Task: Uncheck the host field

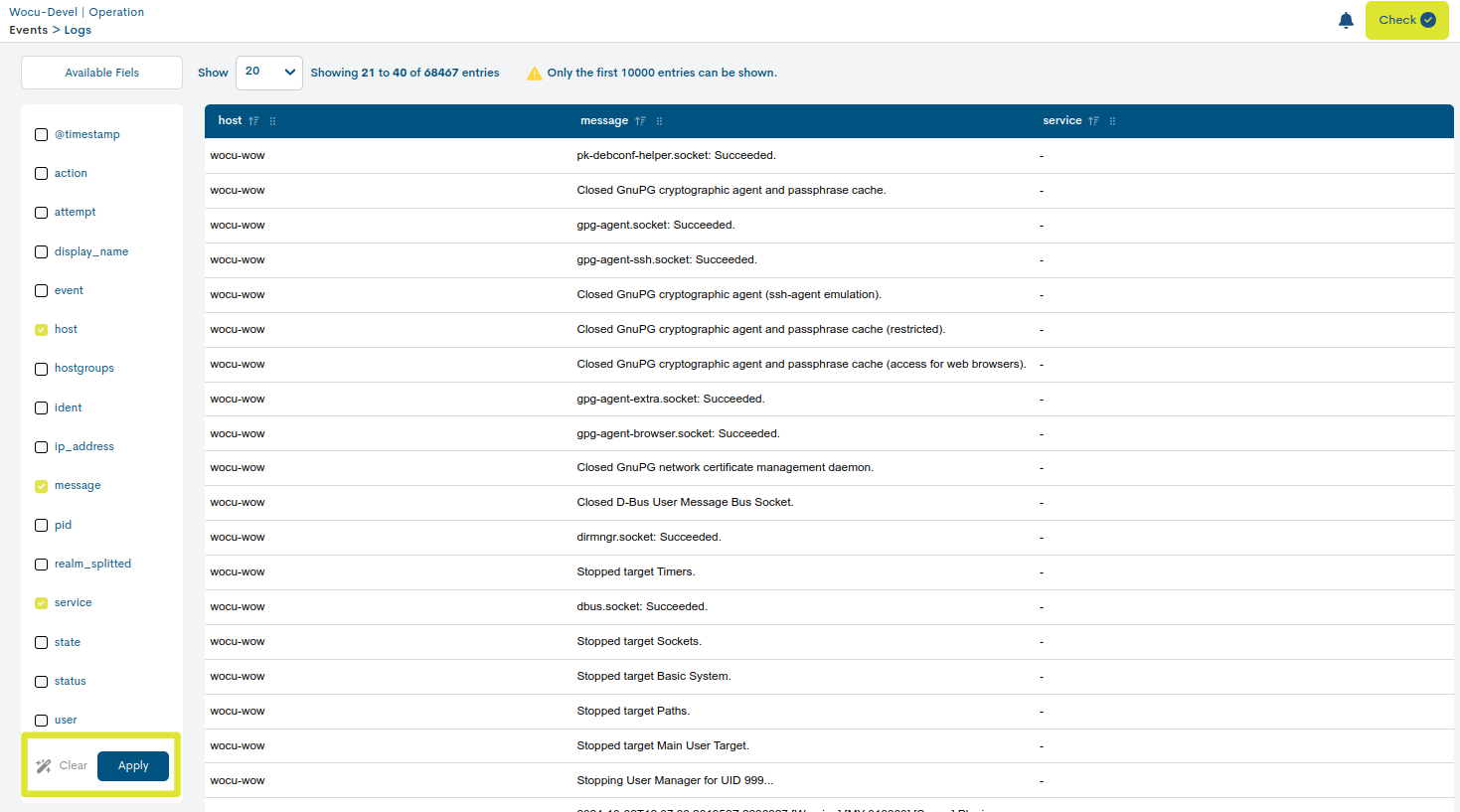Action: coord(41,329)
